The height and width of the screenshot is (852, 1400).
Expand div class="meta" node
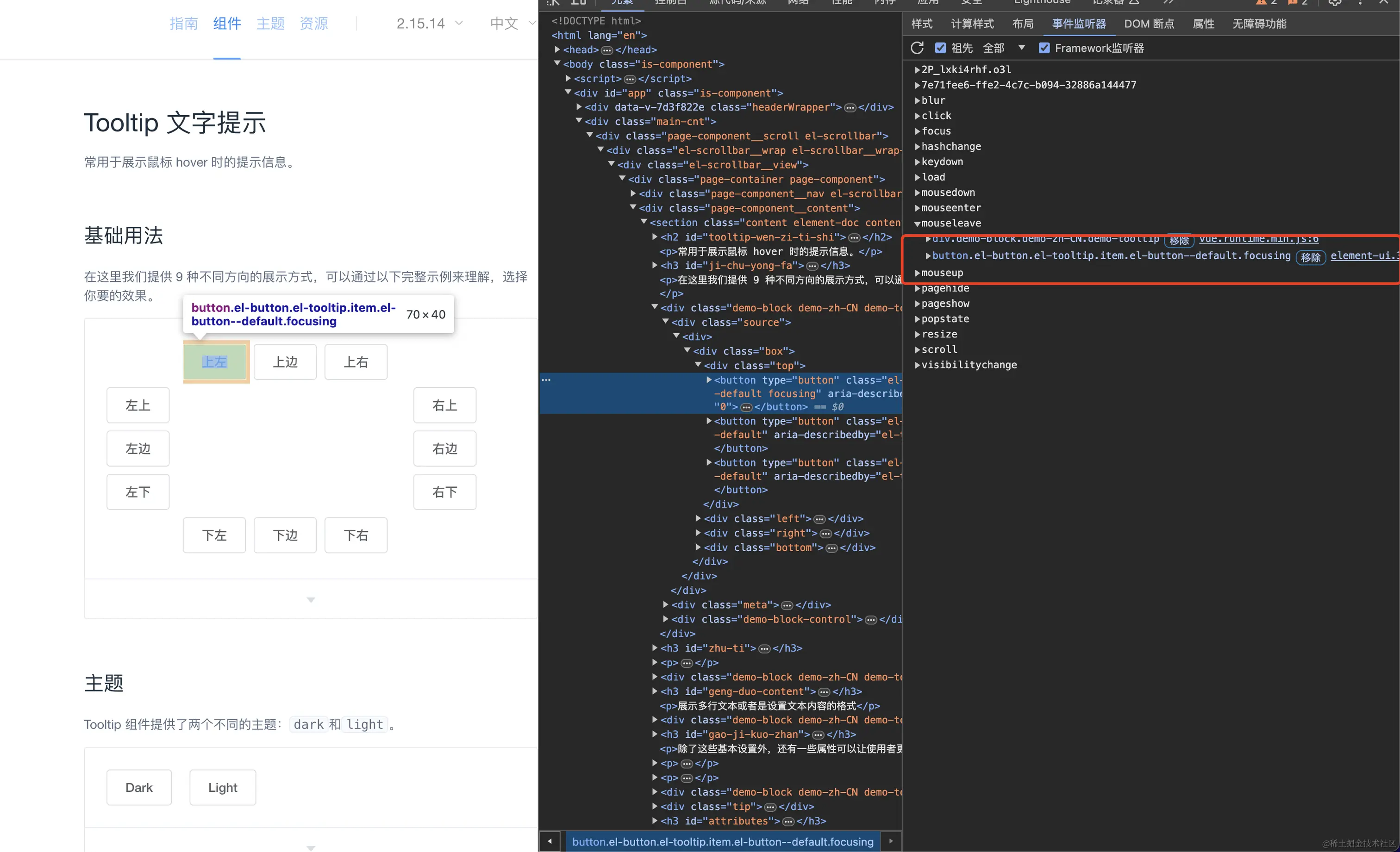click(x=666, y=604)
